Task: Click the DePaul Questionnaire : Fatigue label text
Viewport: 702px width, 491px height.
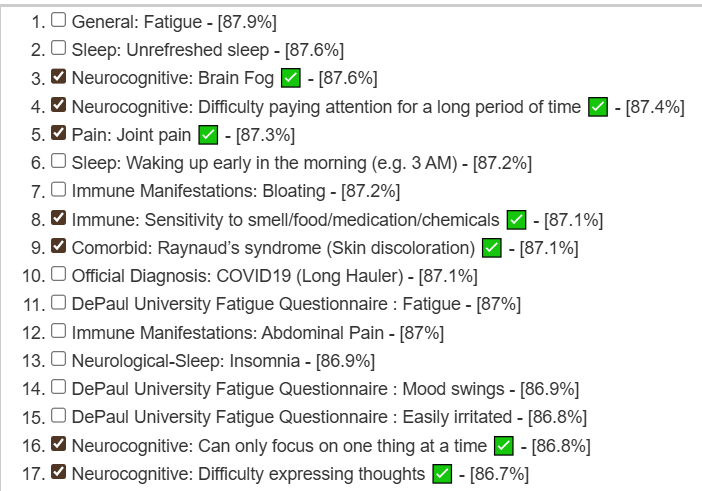Action: (266, 304)
